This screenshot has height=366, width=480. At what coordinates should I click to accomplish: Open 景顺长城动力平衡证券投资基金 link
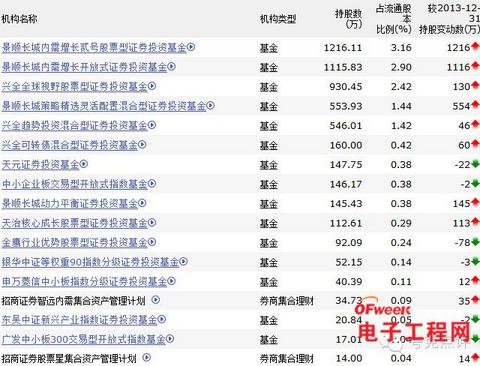[70, 203]
